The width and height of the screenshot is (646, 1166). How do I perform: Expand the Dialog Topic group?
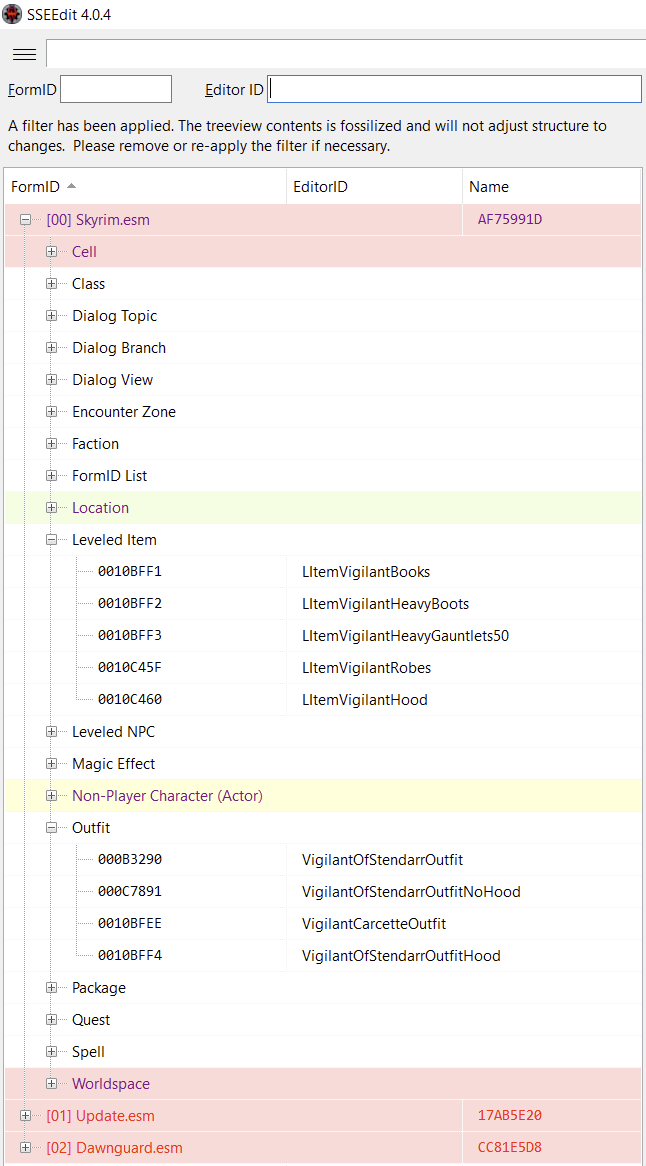click(x=51, y=316)
